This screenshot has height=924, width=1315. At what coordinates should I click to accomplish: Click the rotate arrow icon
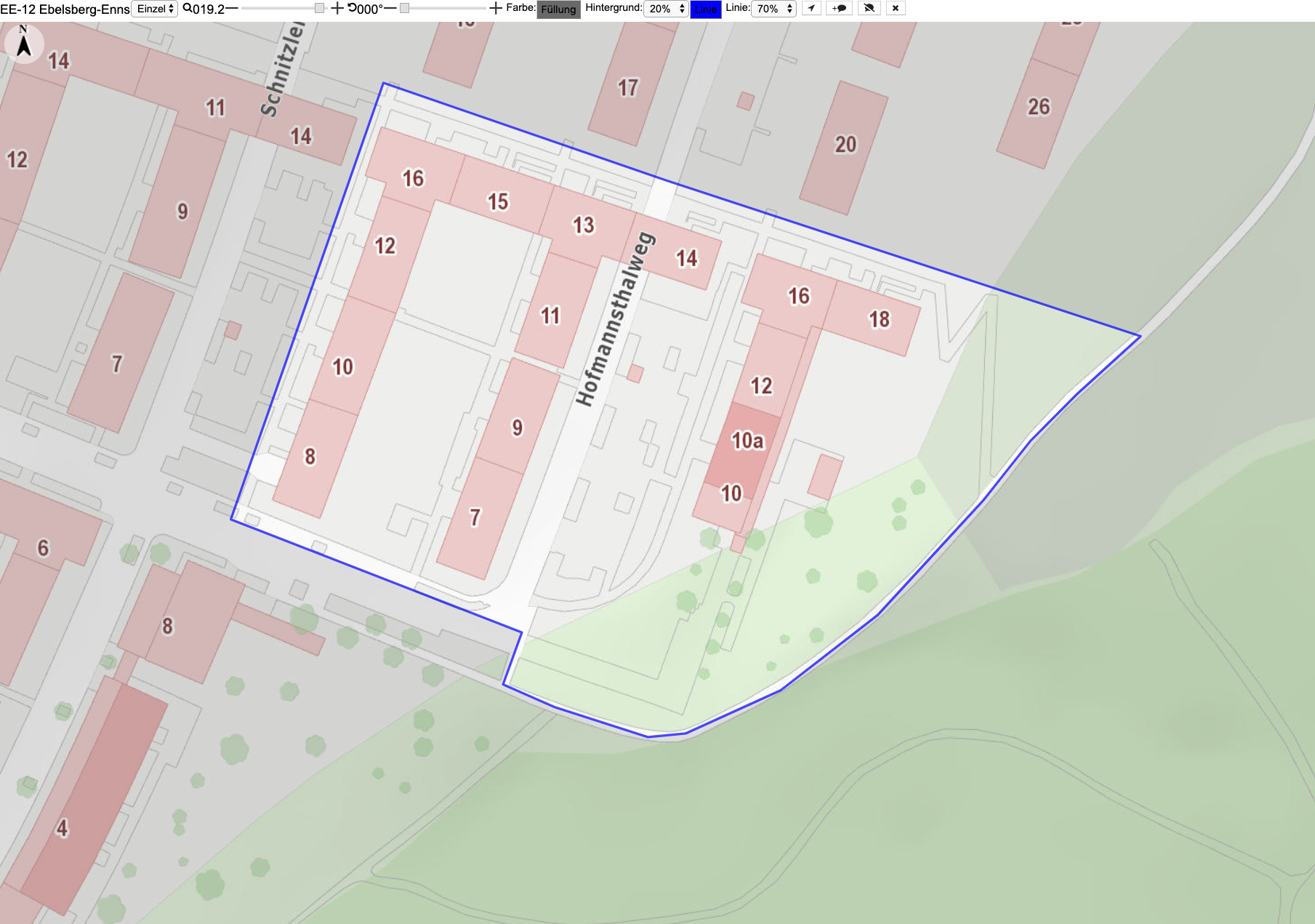pos(352,9)
